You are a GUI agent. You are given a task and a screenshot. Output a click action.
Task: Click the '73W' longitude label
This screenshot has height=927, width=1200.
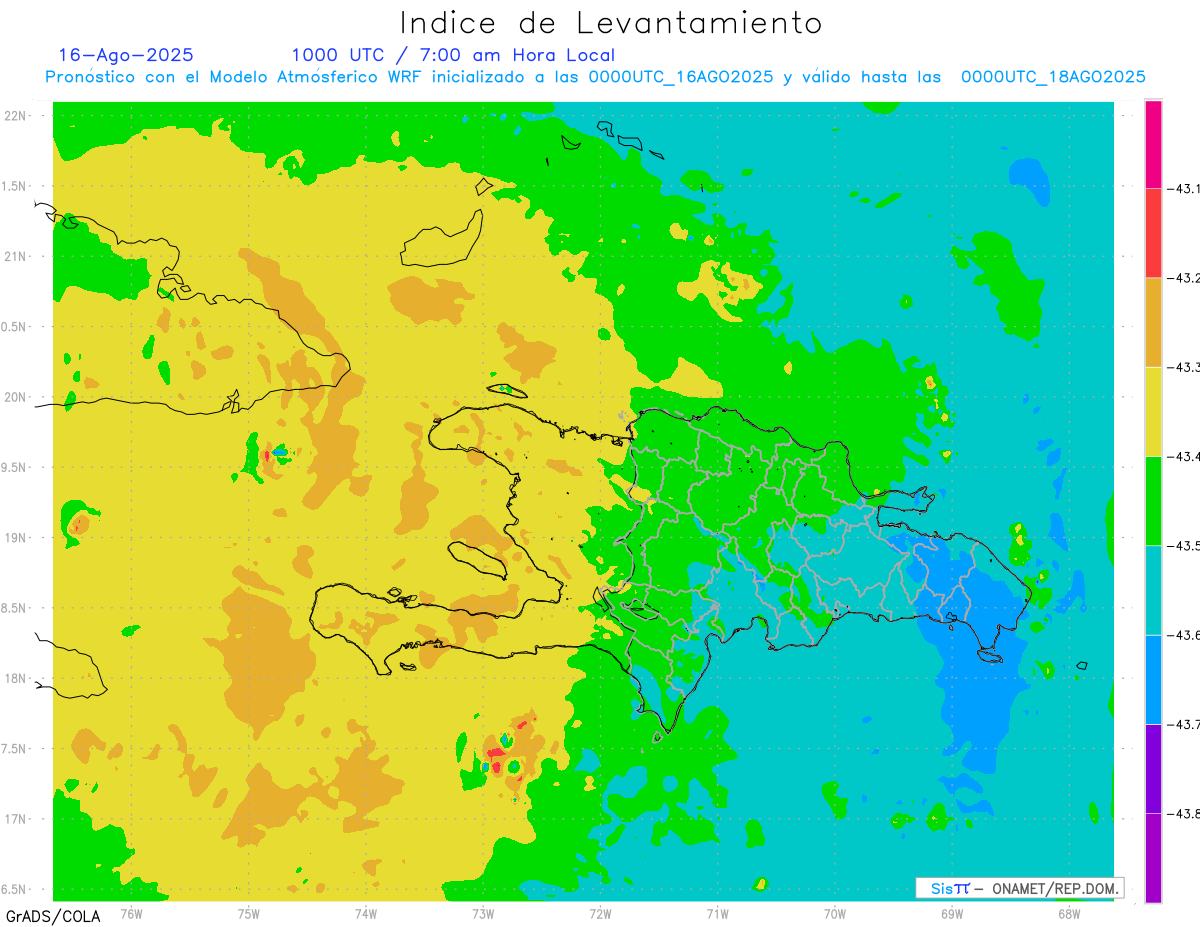coord(483,913)
